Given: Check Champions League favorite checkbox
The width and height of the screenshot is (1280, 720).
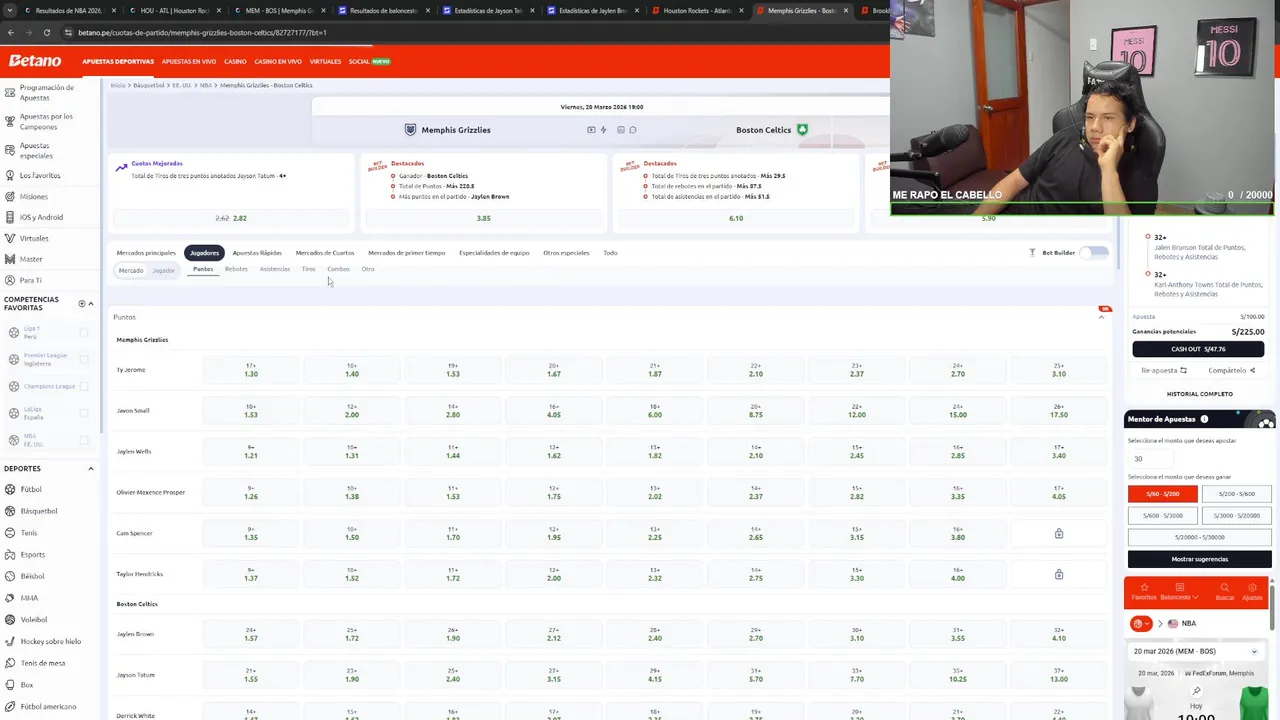Looking at the screenshot, I should click(84, 386).
